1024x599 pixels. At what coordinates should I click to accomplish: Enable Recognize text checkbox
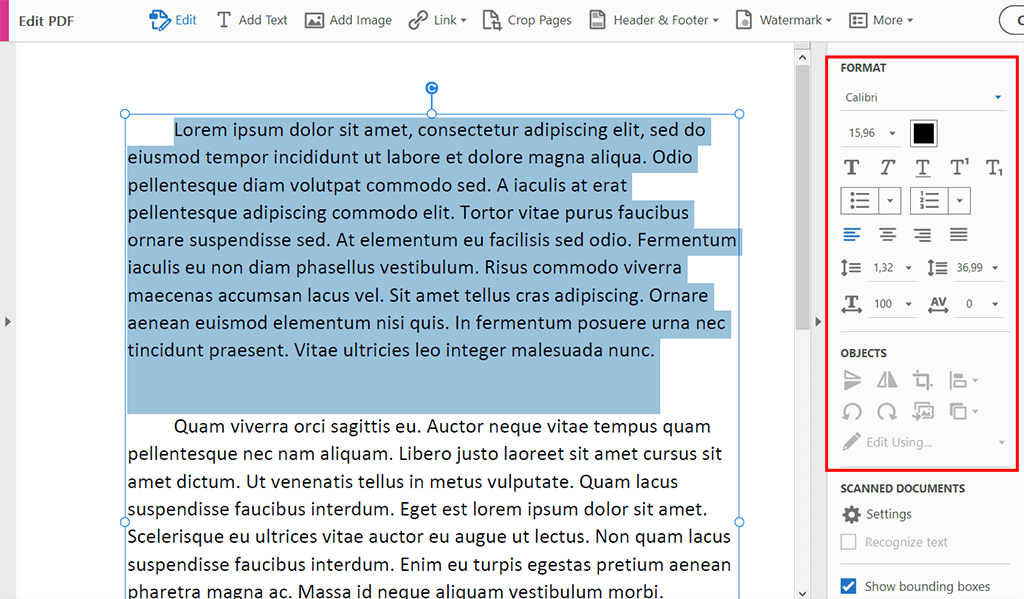click(848, 542)
